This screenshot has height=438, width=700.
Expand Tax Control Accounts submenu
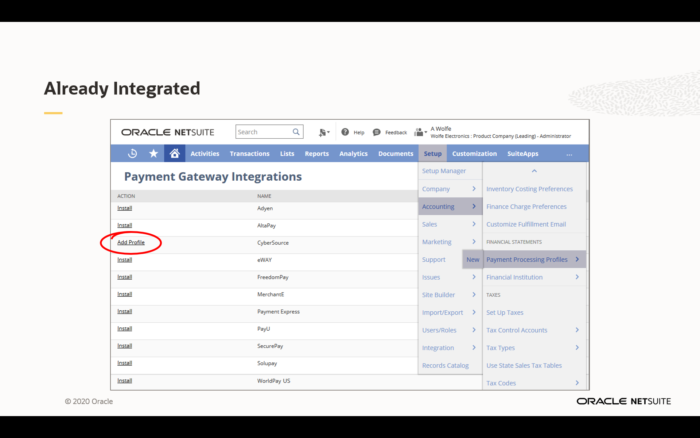click(x=534, y=330)
